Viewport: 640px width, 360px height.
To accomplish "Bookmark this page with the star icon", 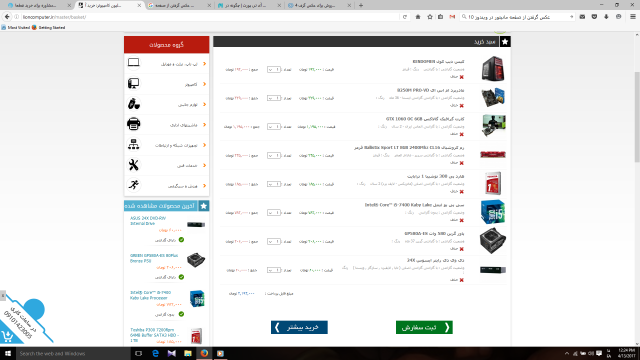I will pyautogui.click(x=430, y=17).
